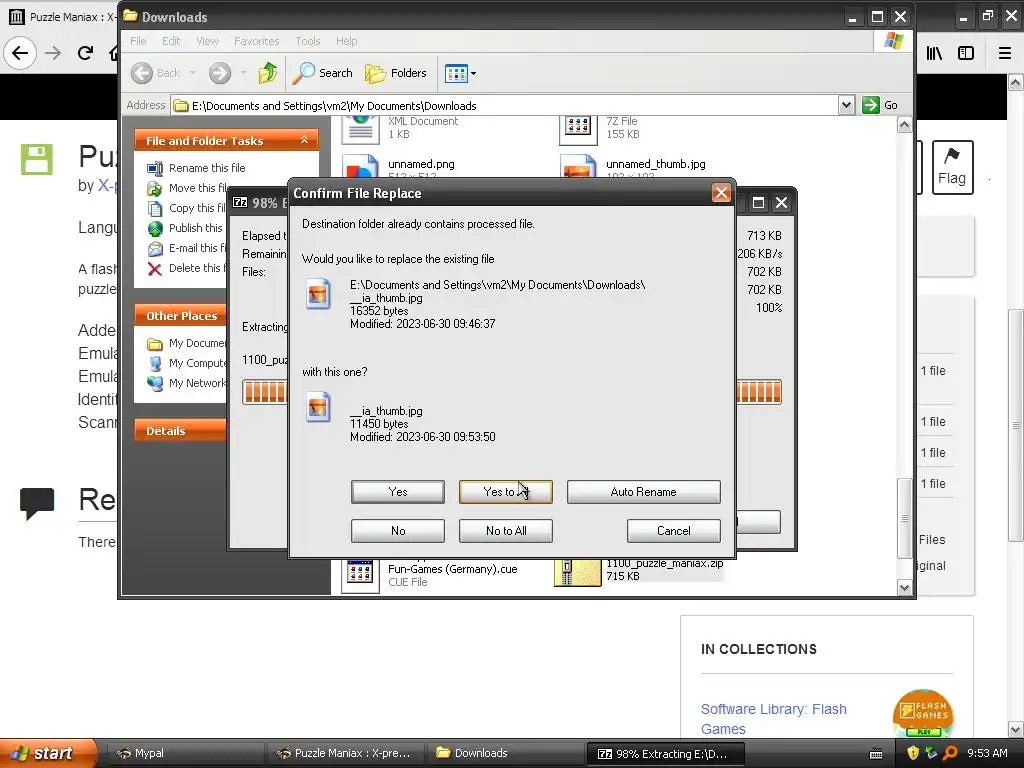The height and width of the screenshot is (768, 1024).
Task: Toggle the Folders pane button
Action: coord(396,73)
